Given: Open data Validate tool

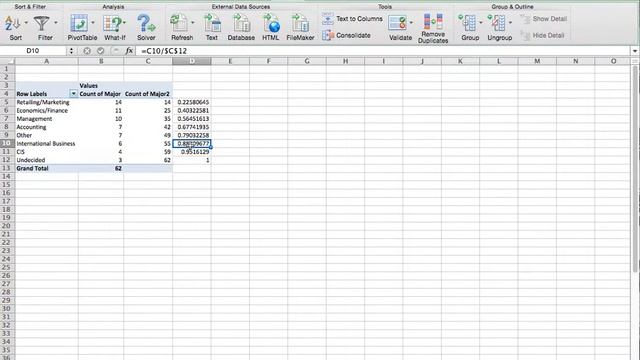Looking at the screenshot, I should click(x=397, y=23).
